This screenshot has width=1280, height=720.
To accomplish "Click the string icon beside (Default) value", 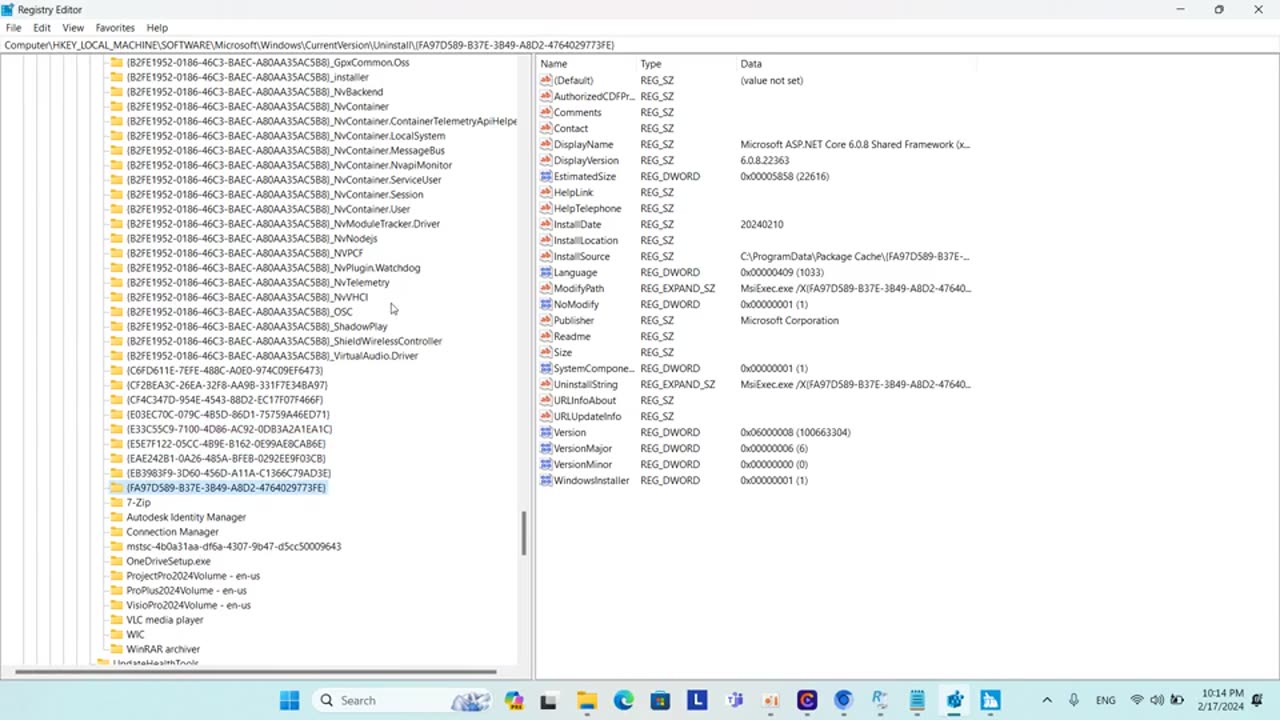I will (546, 80).
